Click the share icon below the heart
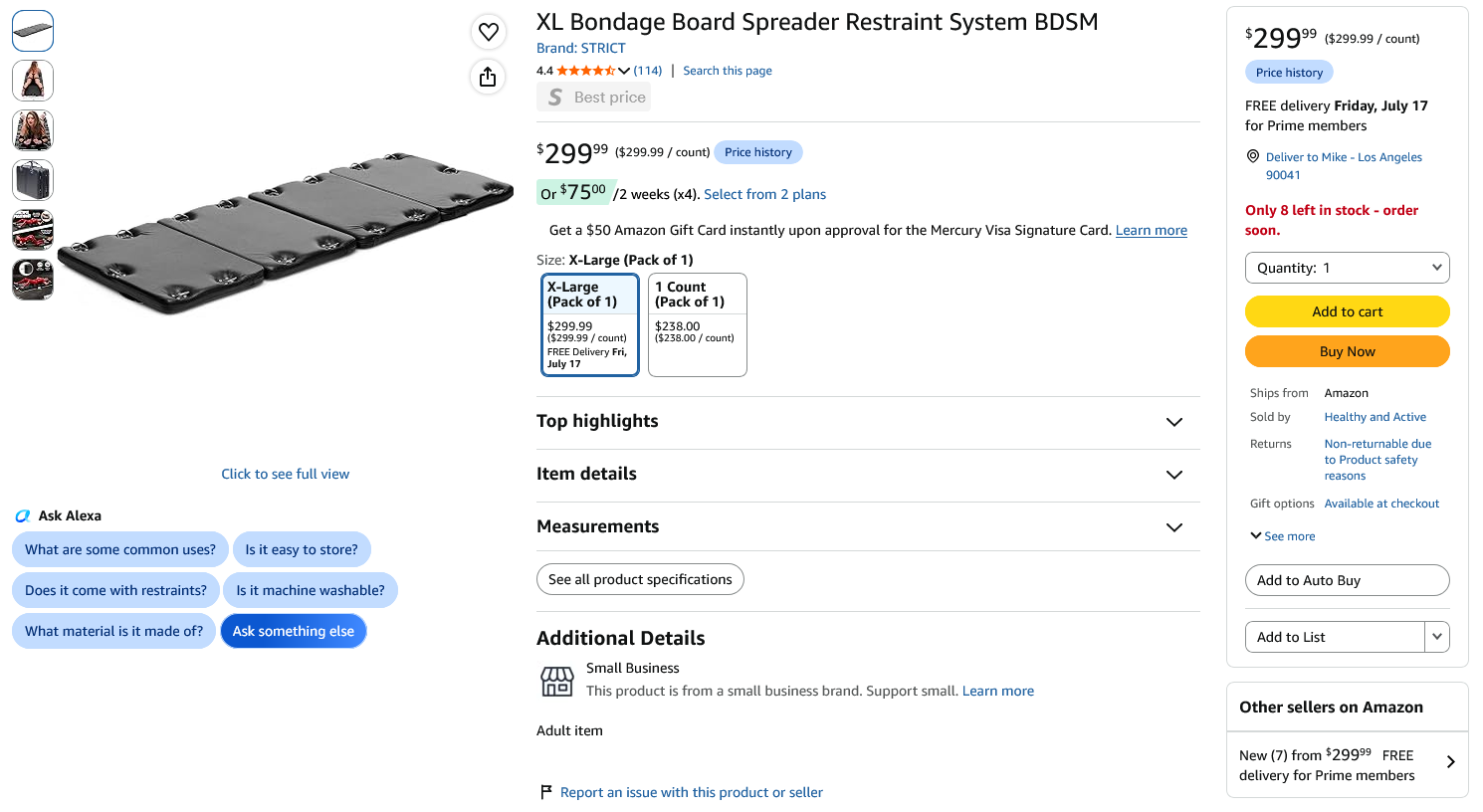Viewport: 1483px width, 812px height. 488,77
